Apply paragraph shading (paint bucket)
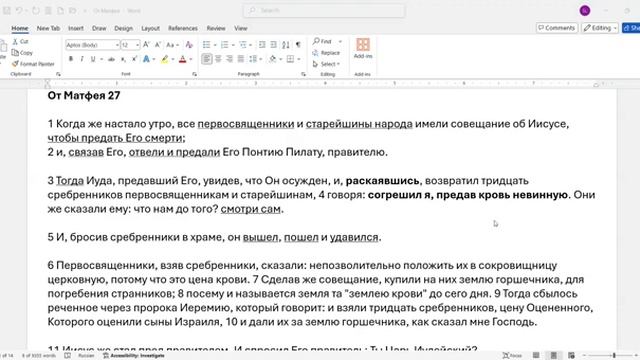This screenshot has width=640, height=360. point(273,59)
